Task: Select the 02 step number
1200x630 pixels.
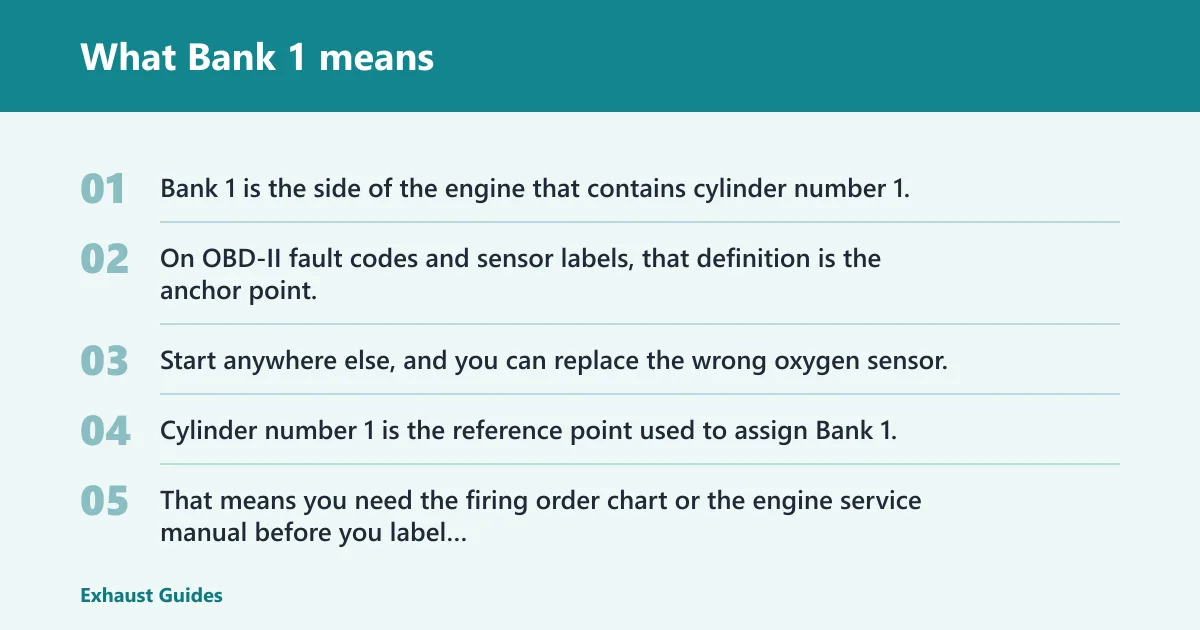Action: pos(105,259)
